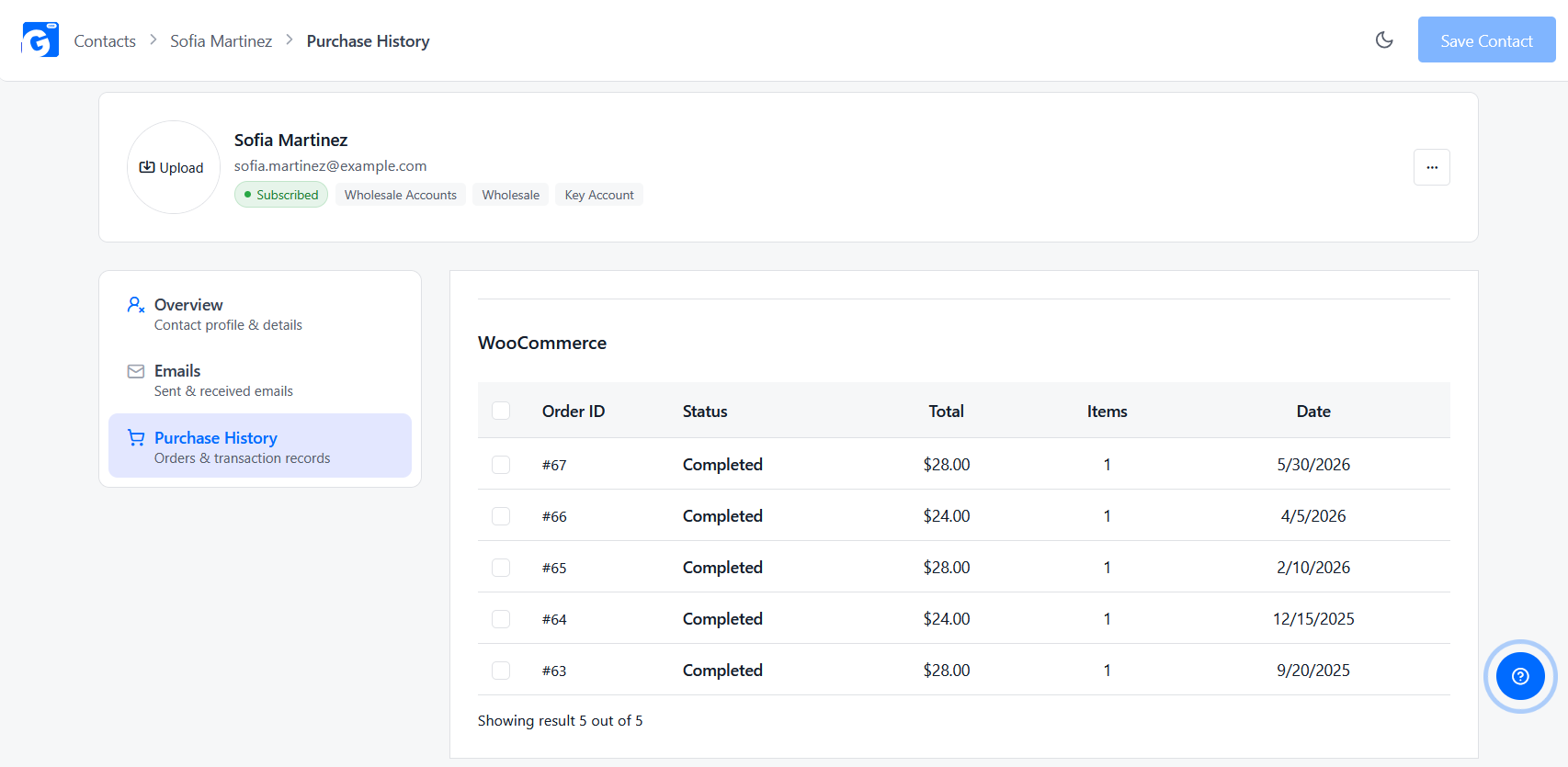1568x767 pixels.
Task: Click the Status column header
Action: click(705, 412)
